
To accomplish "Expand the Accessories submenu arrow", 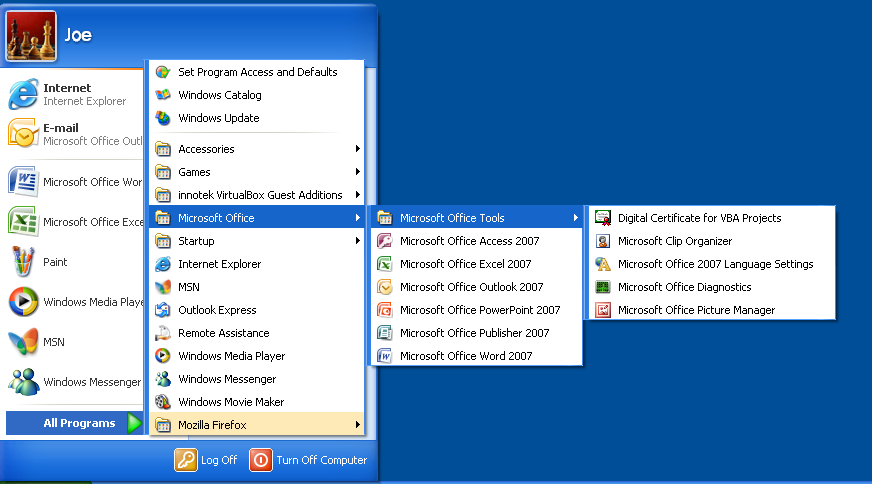I will 358,149.
